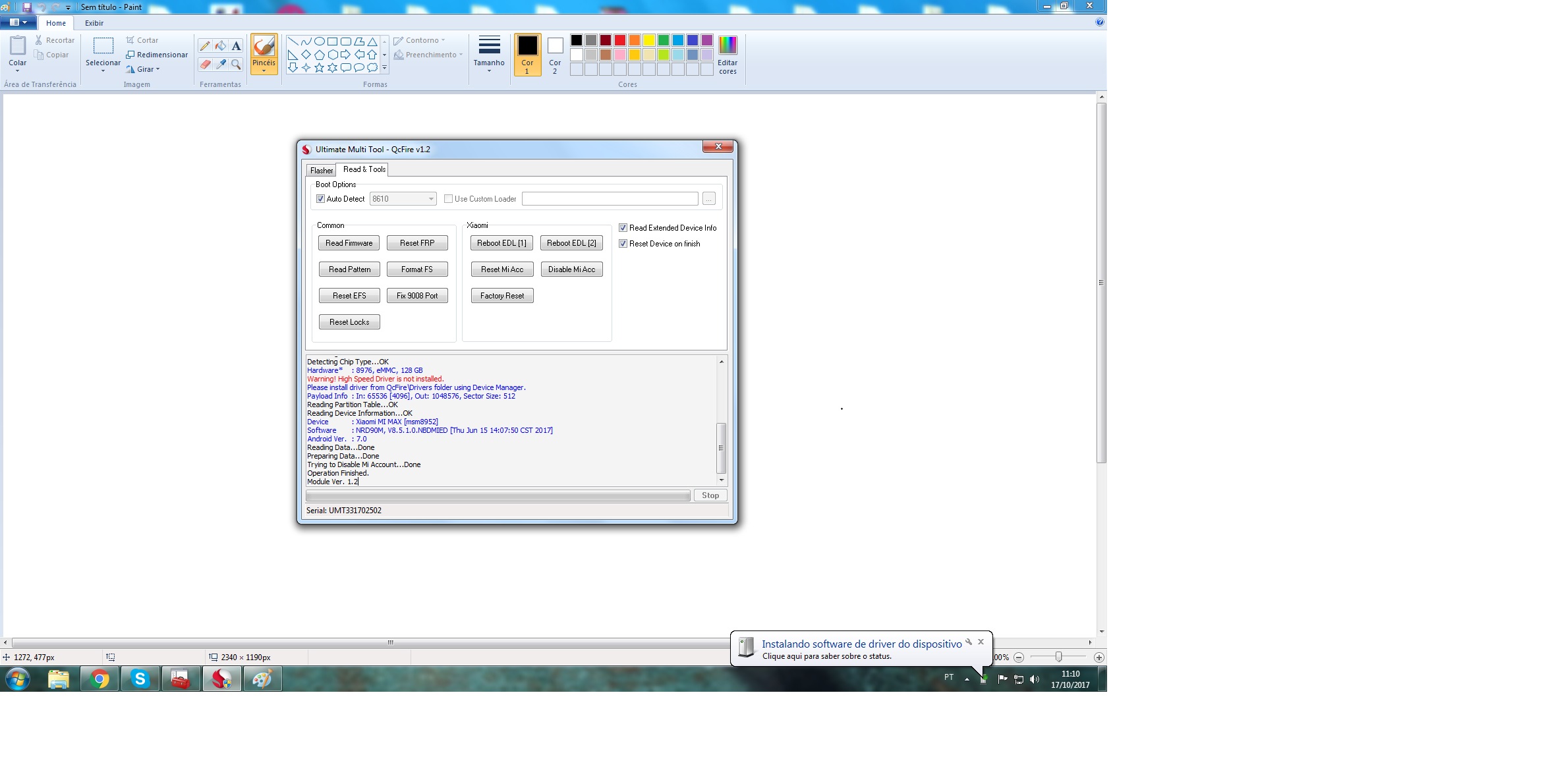1542x784 pixels.
Task: Click the Recortar cut icon
Action: coord(39,40)
